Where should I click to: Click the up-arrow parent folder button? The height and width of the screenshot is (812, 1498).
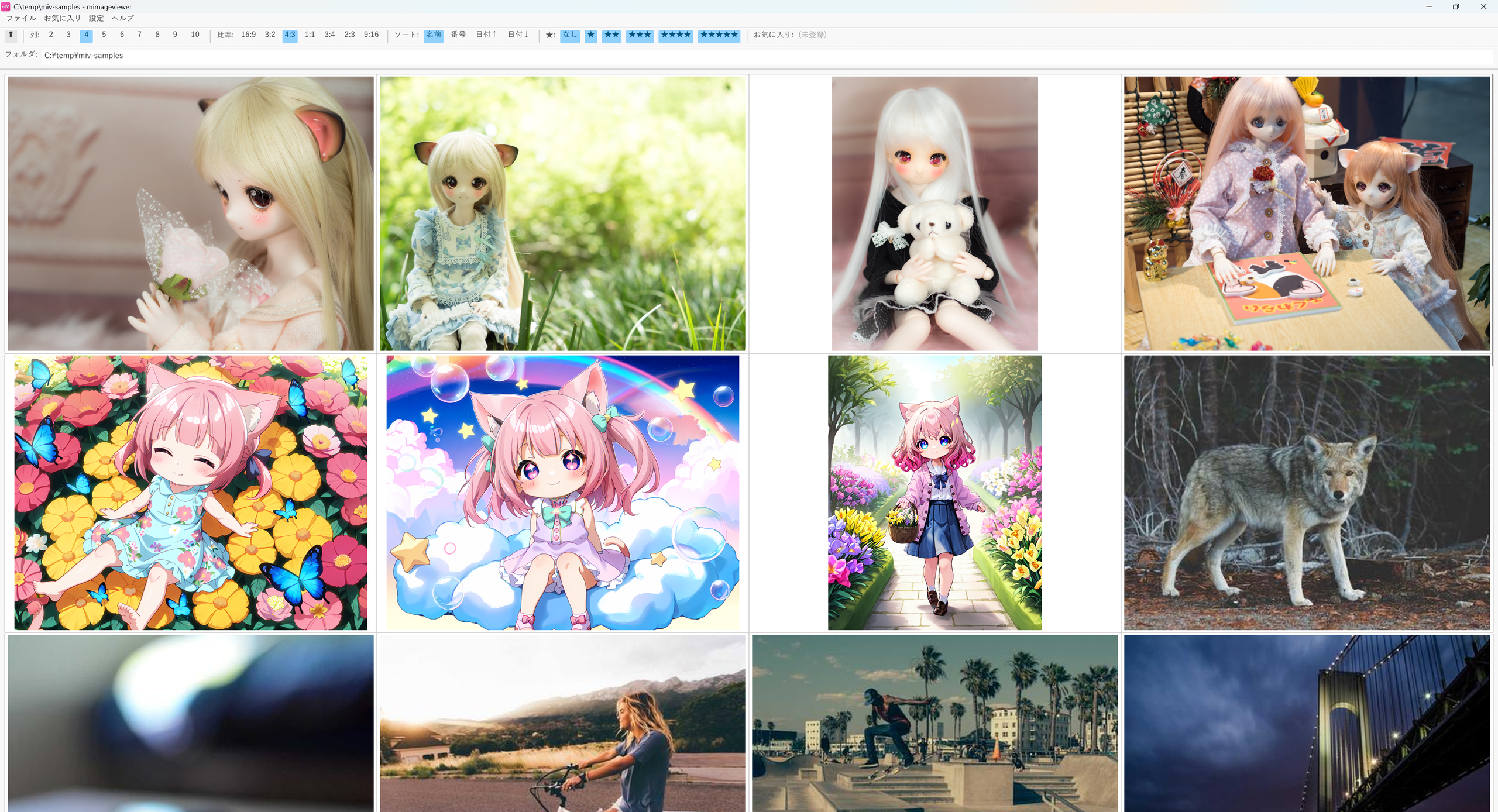pos(11,35)
